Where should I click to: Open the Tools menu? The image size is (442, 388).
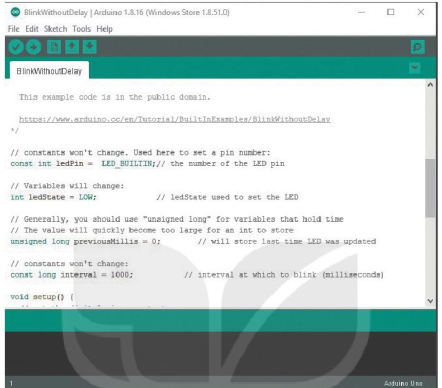[82, 29]
